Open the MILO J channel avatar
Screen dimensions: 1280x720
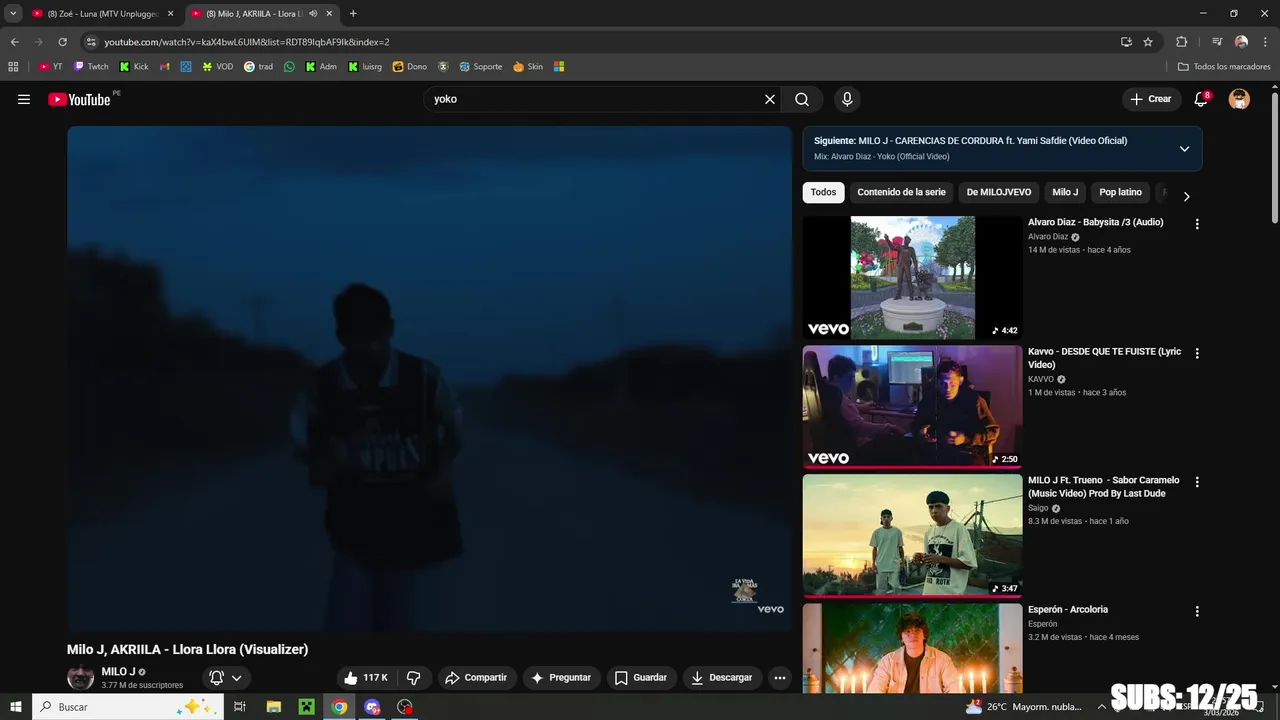[x=80, y=678]
